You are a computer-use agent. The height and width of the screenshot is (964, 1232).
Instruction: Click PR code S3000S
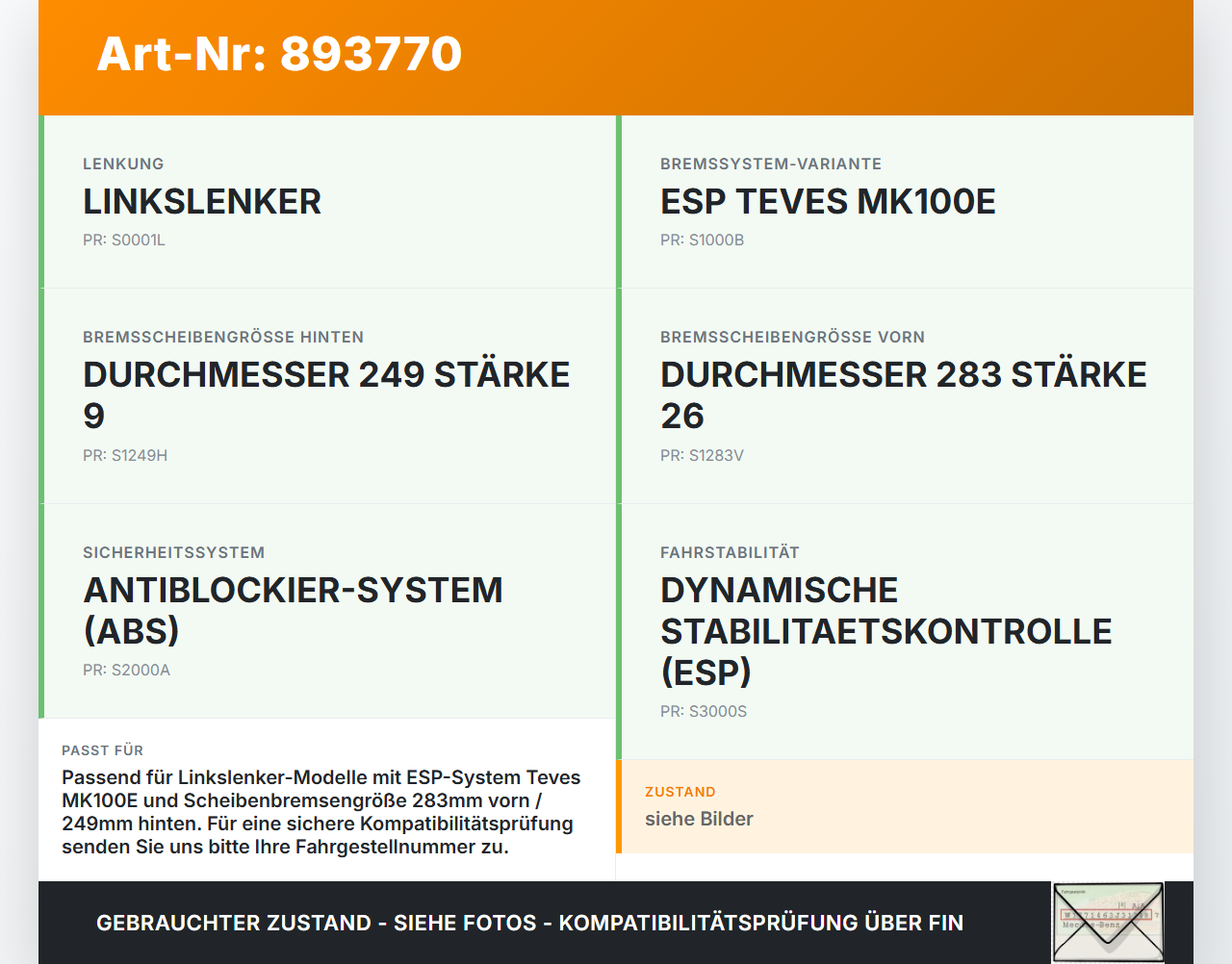coord(704,712)
